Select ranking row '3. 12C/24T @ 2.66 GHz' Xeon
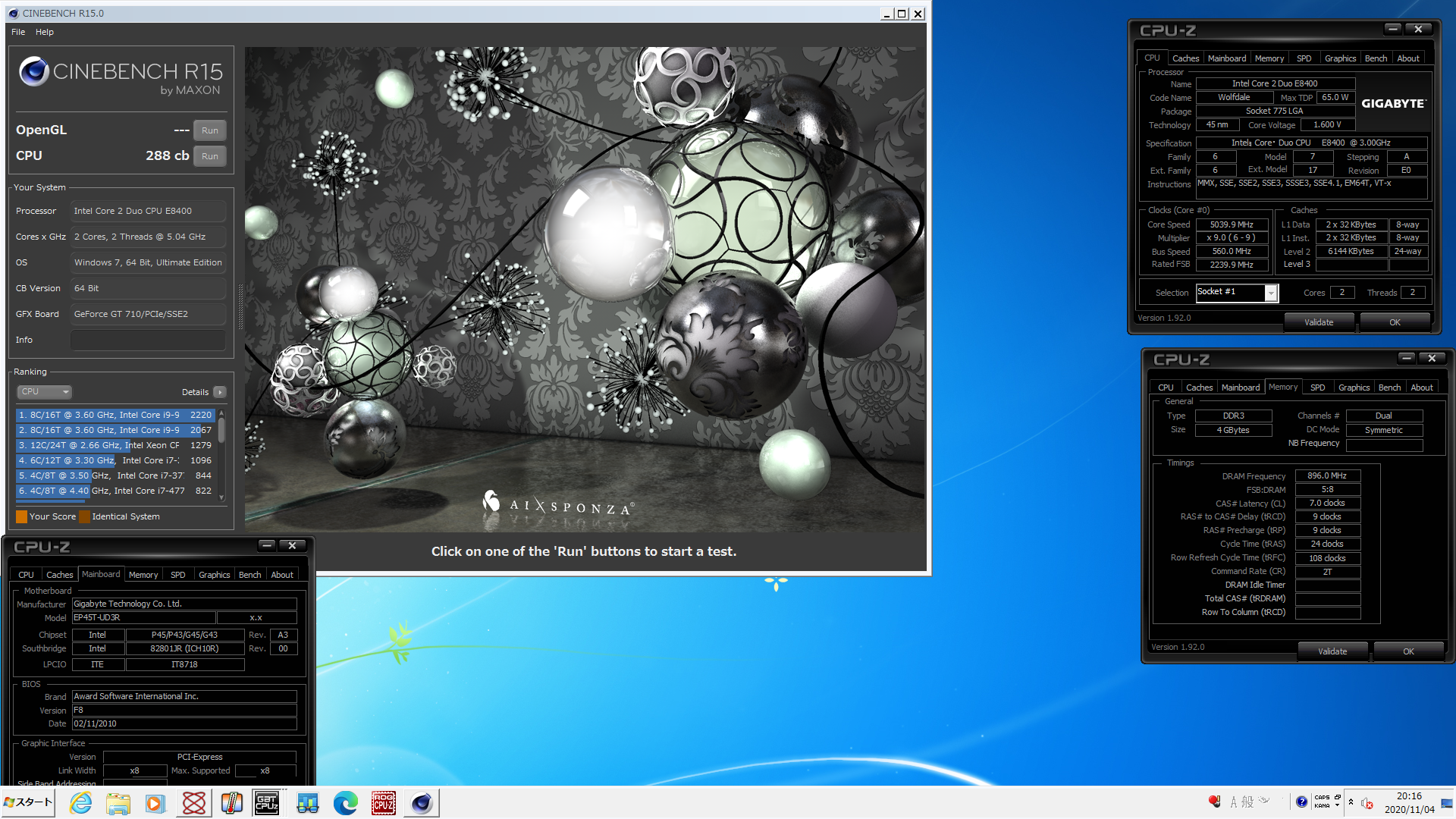 pos(116,445)
